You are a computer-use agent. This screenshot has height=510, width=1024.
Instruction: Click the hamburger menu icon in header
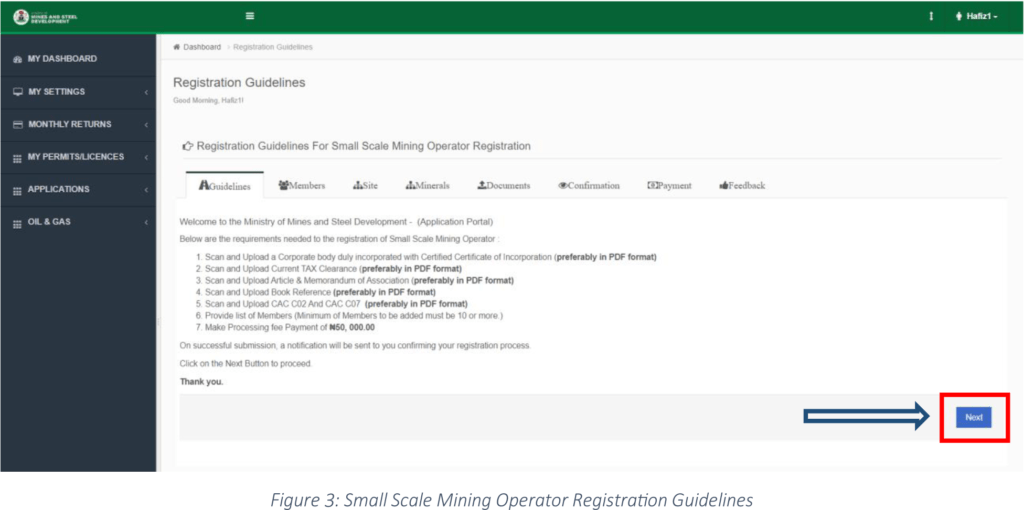249,16
